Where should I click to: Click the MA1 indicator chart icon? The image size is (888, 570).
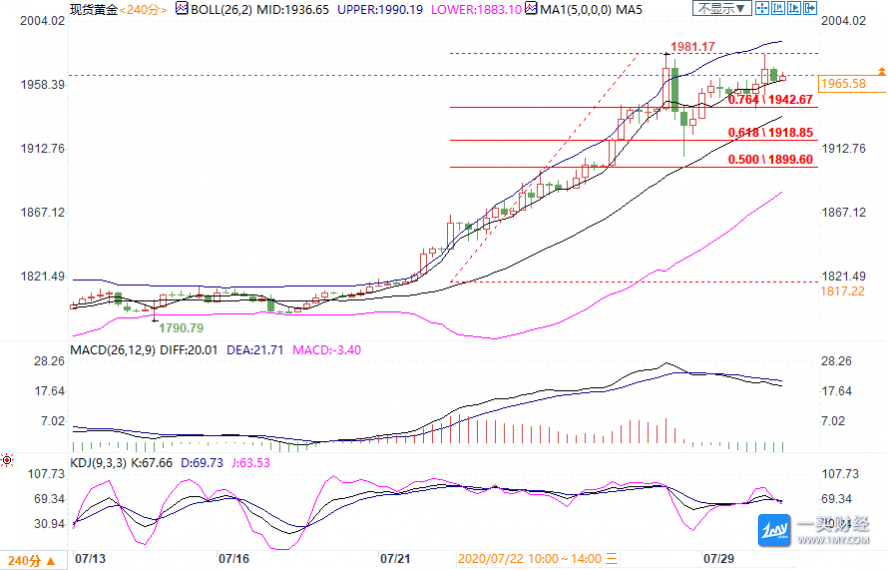pyautogui.click(x=531, y=8)
